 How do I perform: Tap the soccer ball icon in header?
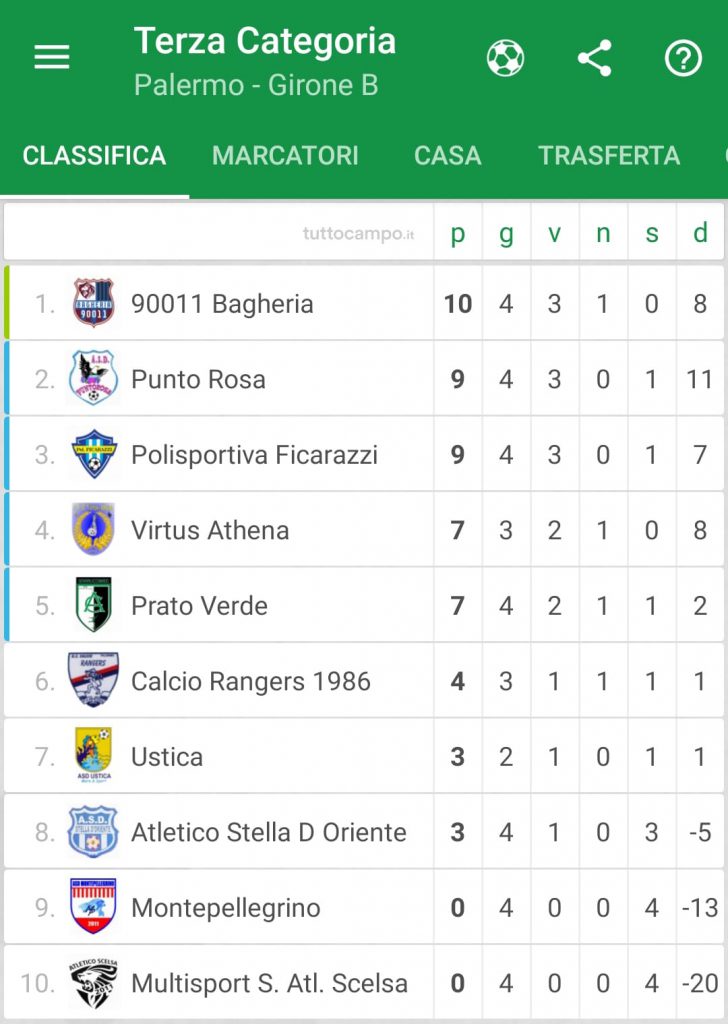[505, 58]
